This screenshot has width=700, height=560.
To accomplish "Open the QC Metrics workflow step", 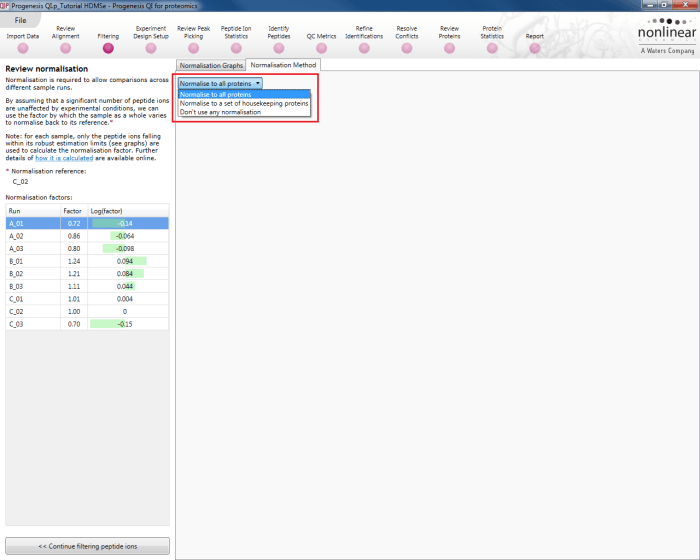I will point(321,43).
